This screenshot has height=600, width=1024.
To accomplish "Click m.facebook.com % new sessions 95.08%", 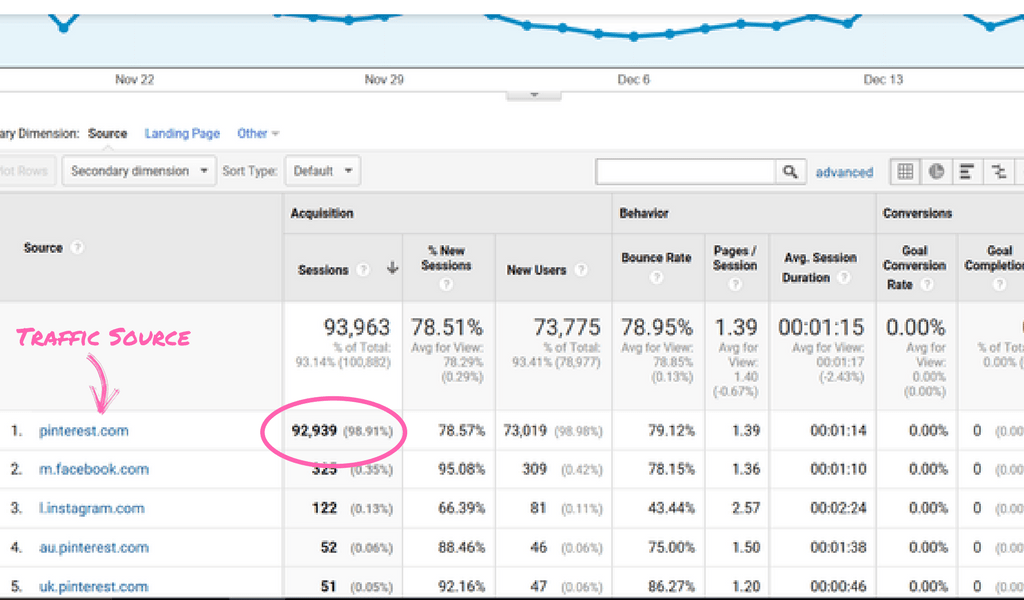I will (462, 469).
